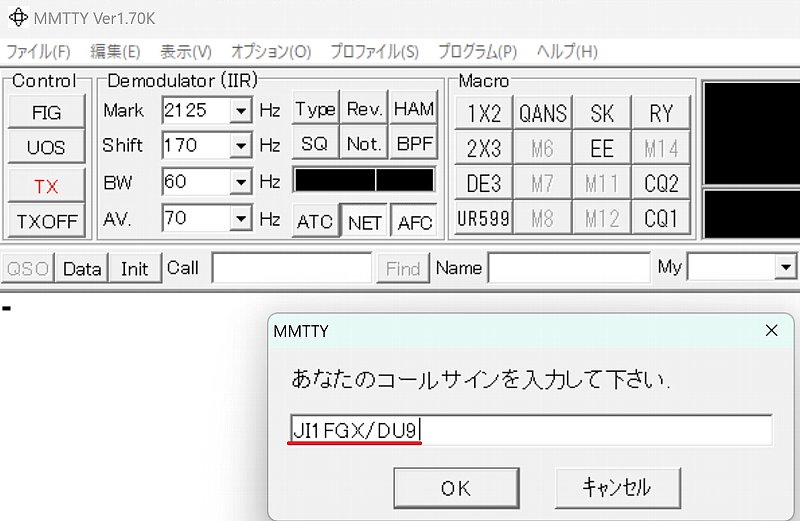The width and height of the screenshot is (800, 521).
Task: Click the lower black waterfall display
Action: click(752, 214)
